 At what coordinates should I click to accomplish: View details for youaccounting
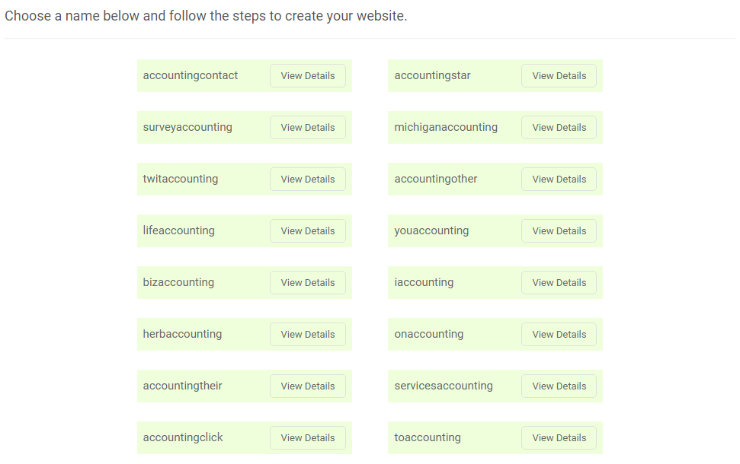pyautogui.click(x=559, y=231)
